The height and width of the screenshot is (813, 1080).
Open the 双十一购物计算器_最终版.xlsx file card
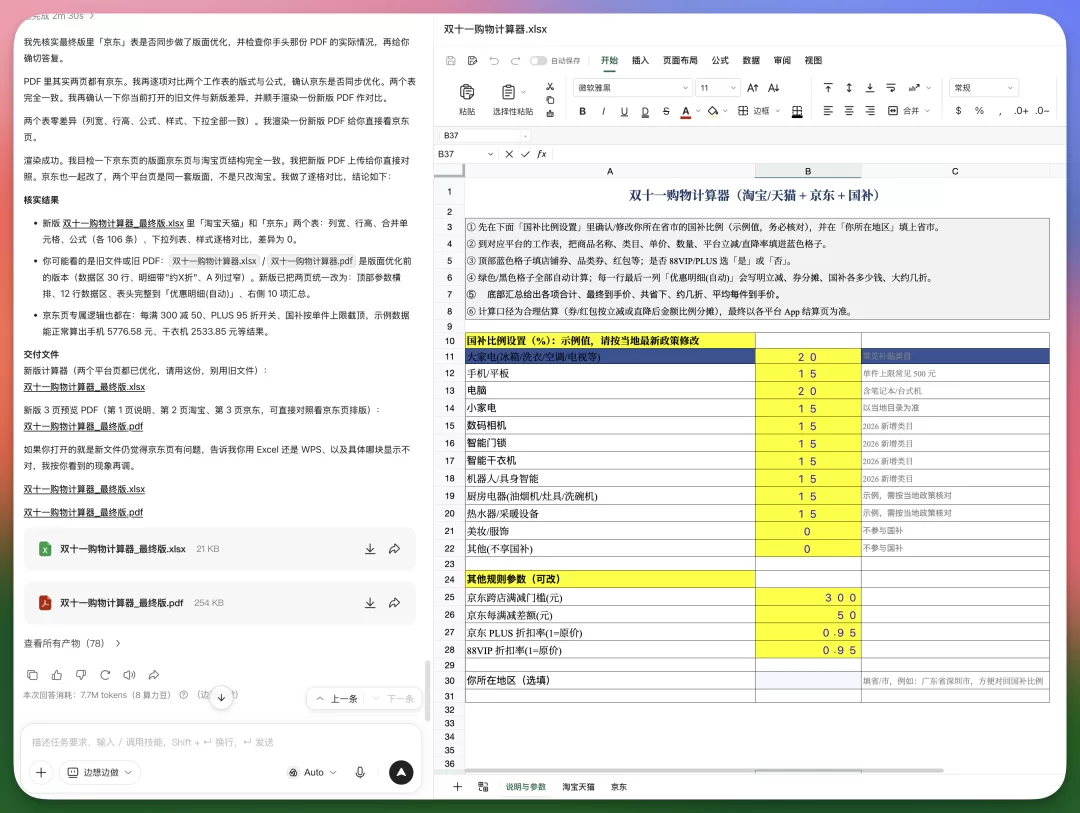(x=220, y=549)
